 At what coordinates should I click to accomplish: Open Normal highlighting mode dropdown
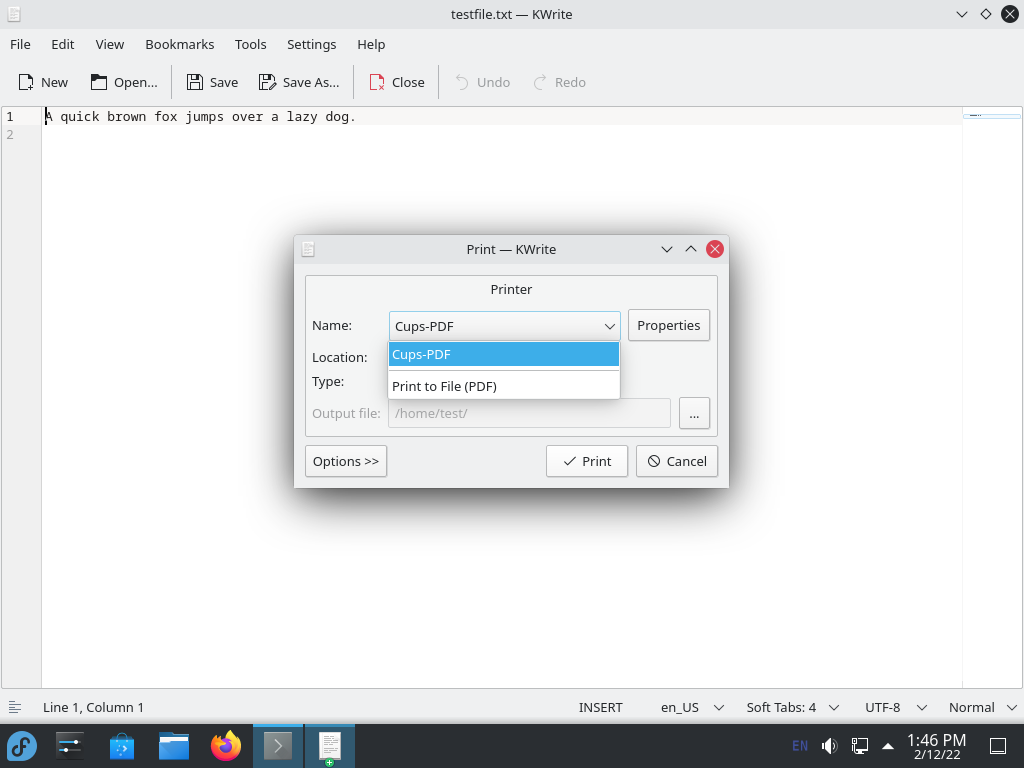pos(983,707)
